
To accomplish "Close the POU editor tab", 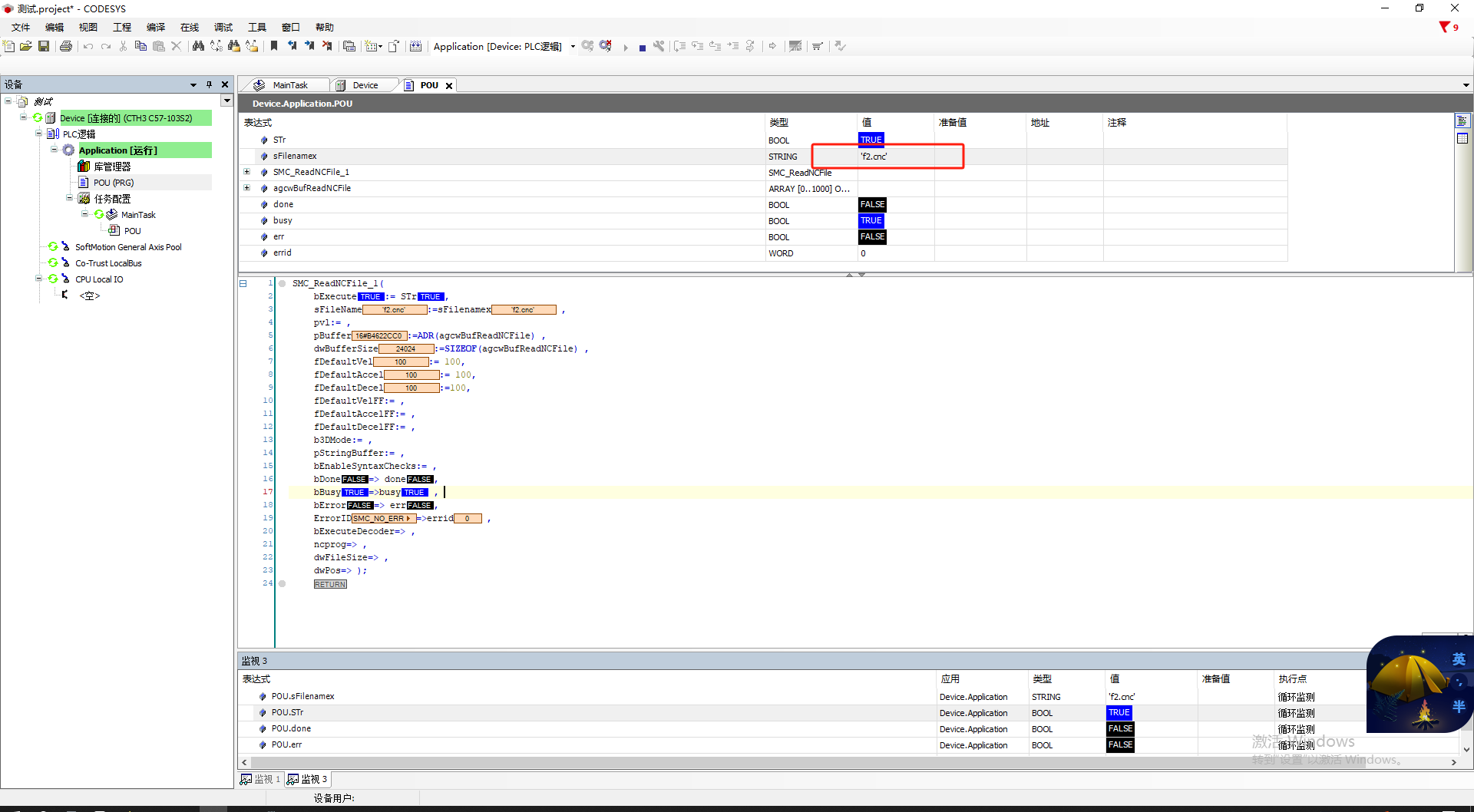I will (x=449, y=86).
